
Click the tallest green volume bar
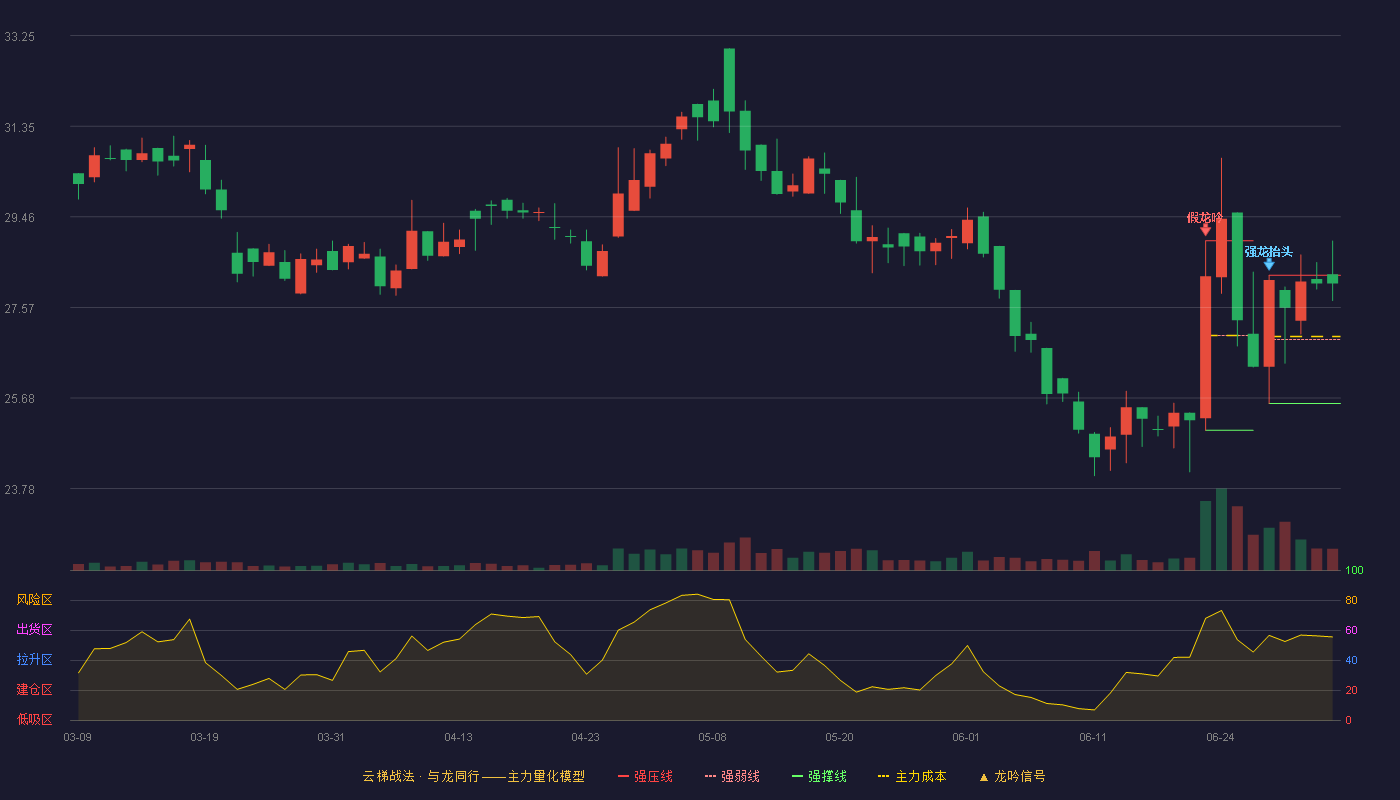1221,529
